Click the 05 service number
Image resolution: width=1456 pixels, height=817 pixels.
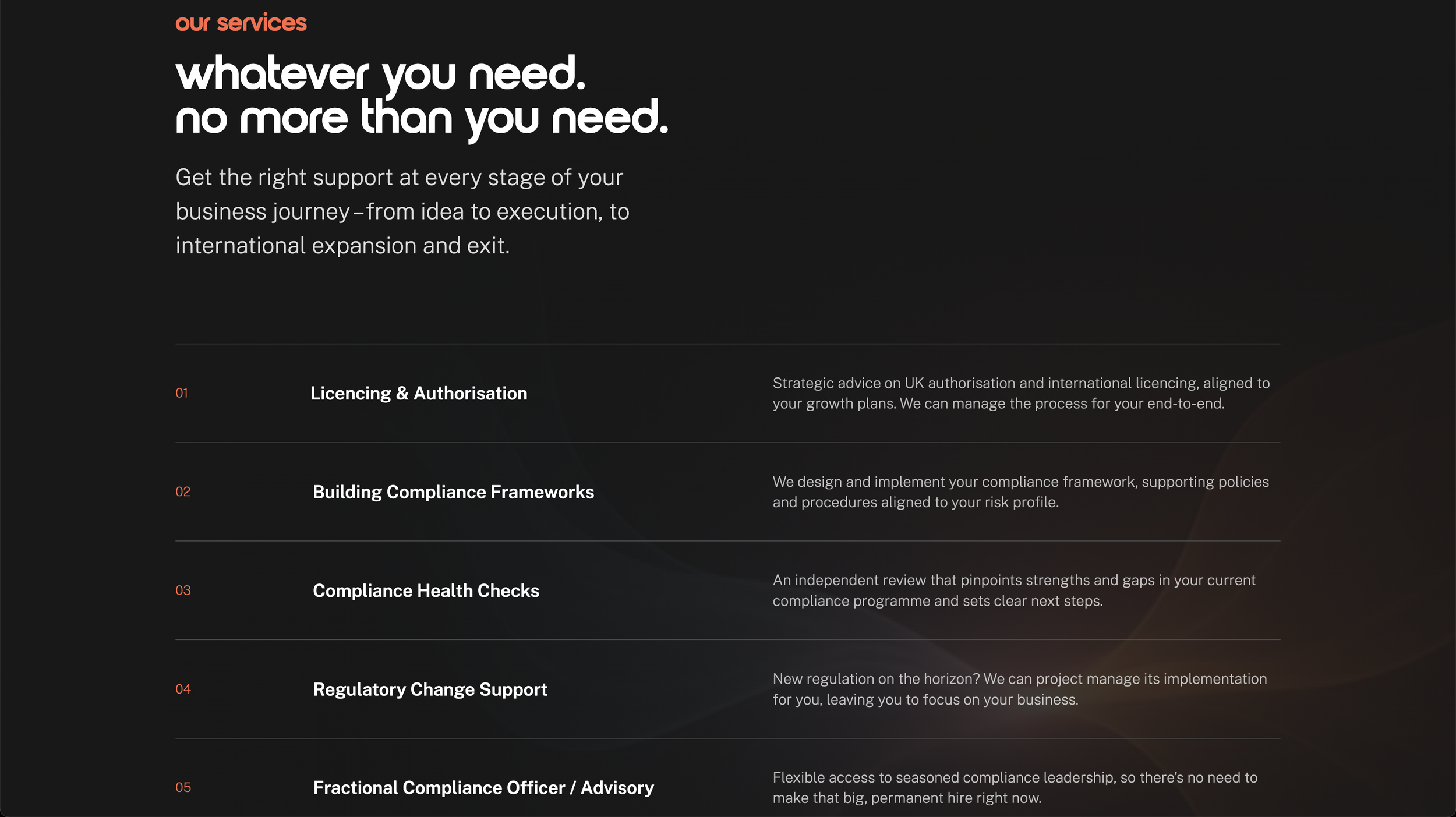(x=183, y=788)
